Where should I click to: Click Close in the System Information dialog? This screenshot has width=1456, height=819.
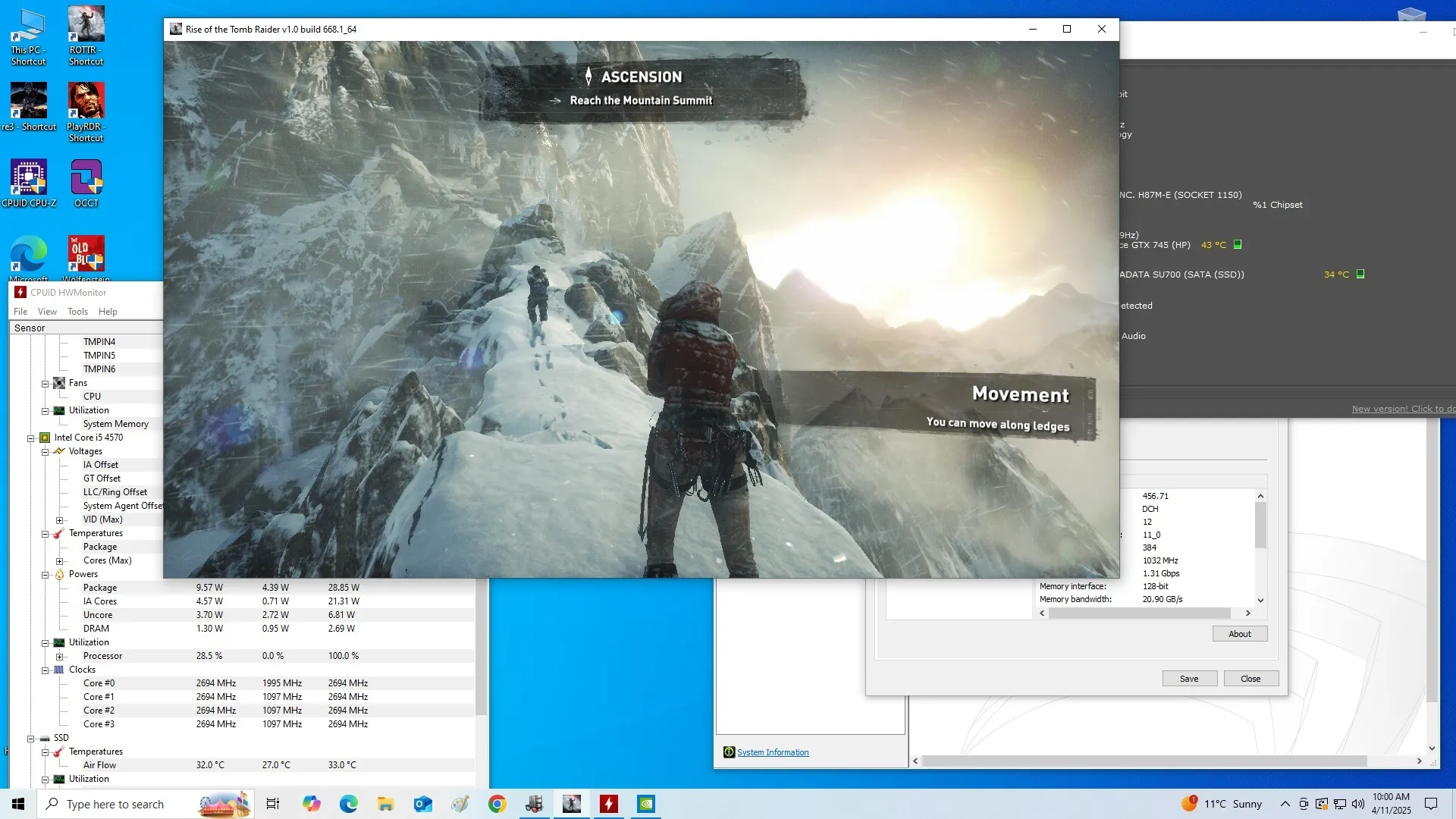click(1250, 679)
